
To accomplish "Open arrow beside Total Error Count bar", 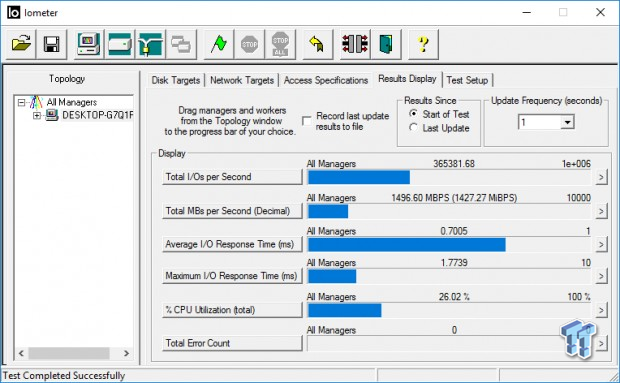I will [601, 343].
